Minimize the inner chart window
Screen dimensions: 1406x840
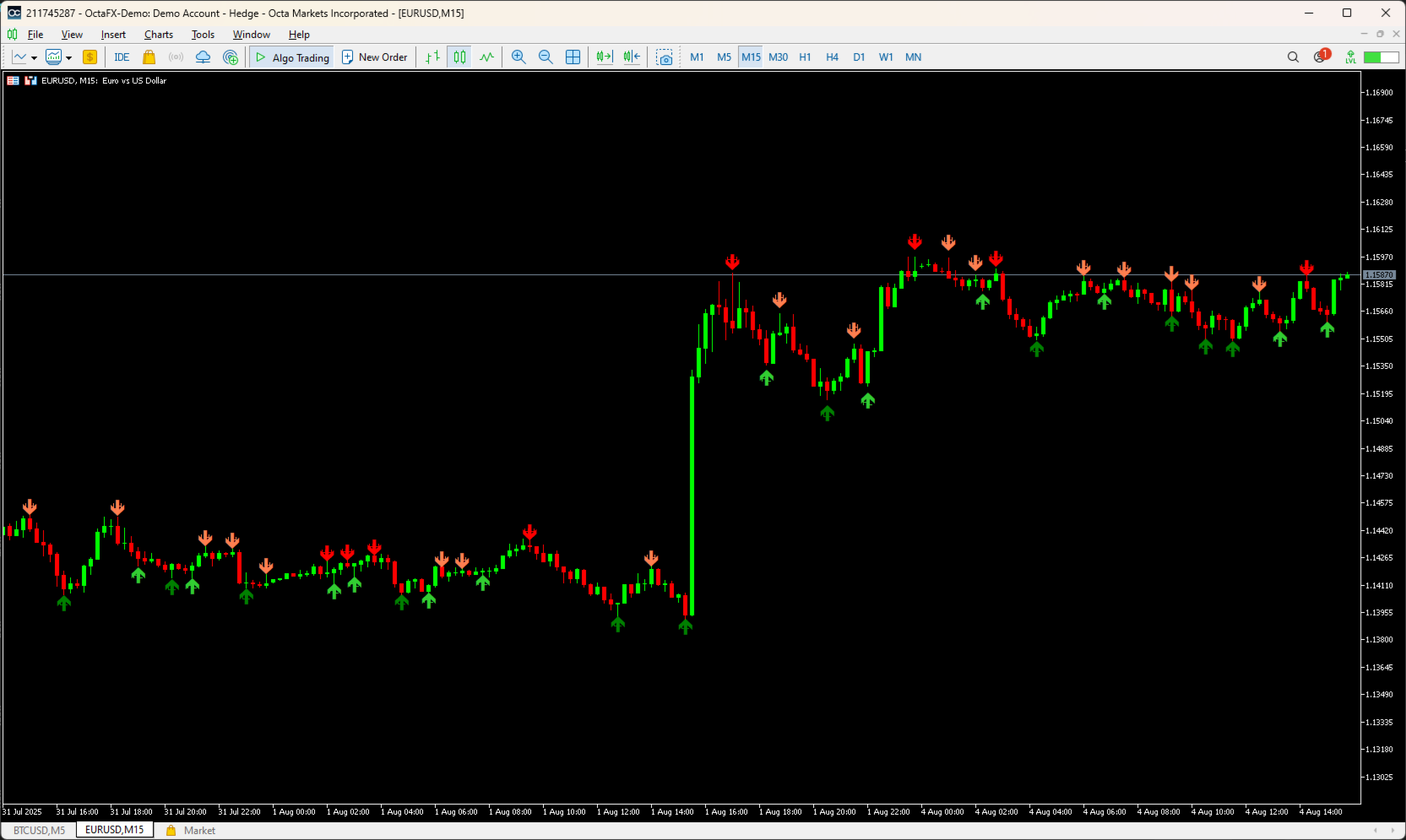[x=1364, y=35]
